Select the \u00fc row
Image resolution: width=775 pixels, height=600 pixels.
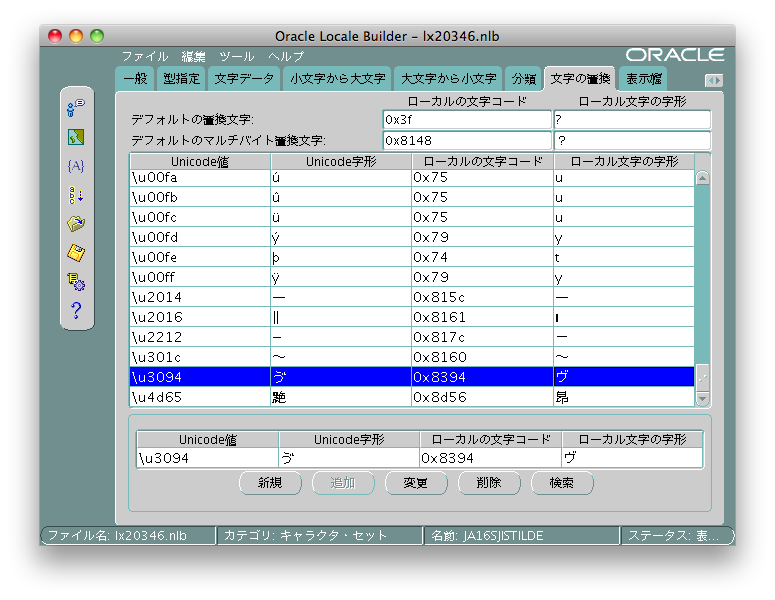pyautogui.click(x=412, y=217)
